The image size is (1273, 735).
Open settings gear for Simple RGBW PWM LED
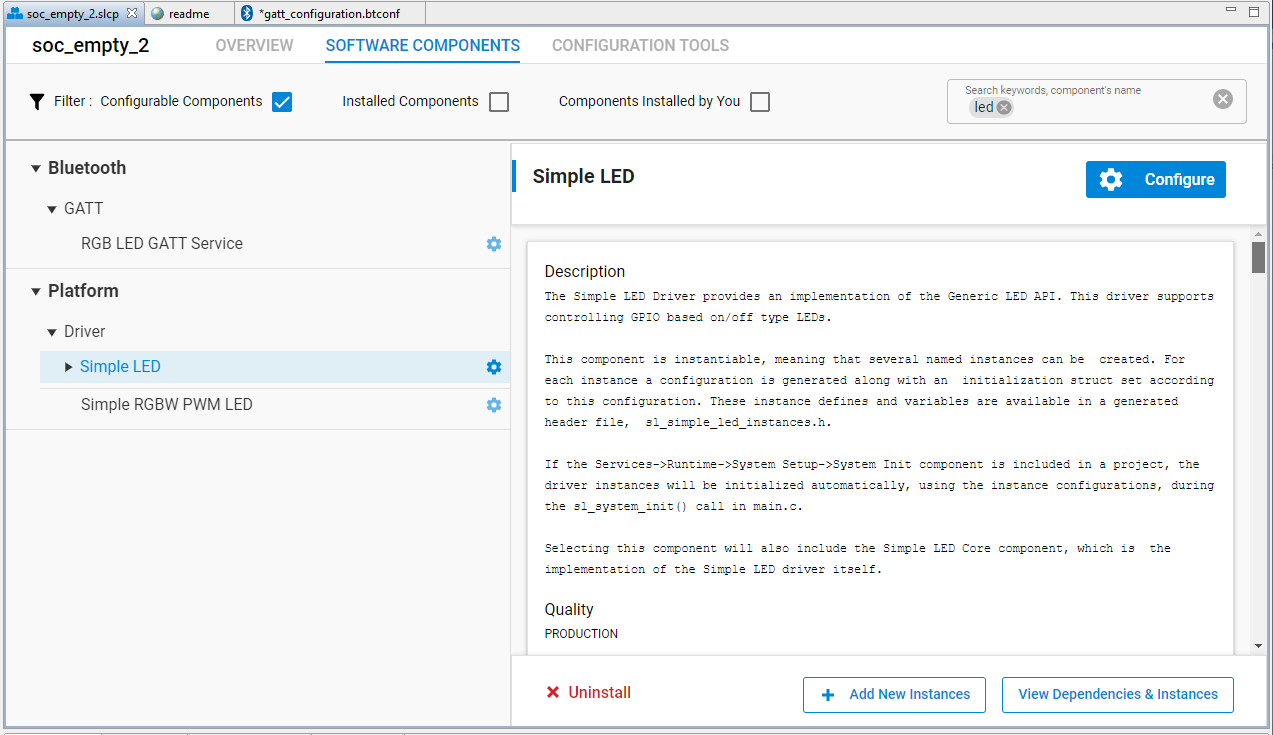click(x=493, y=405)
